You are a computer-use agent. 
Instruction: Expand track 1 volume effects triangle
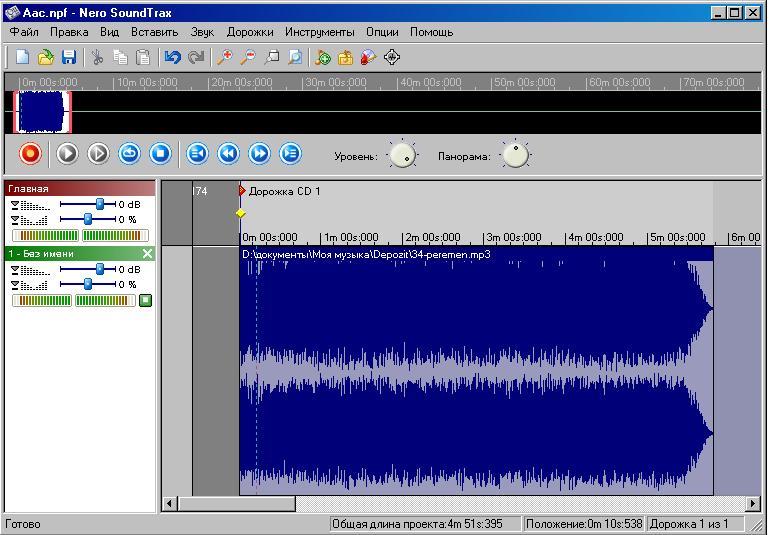[x=15, y=270]
